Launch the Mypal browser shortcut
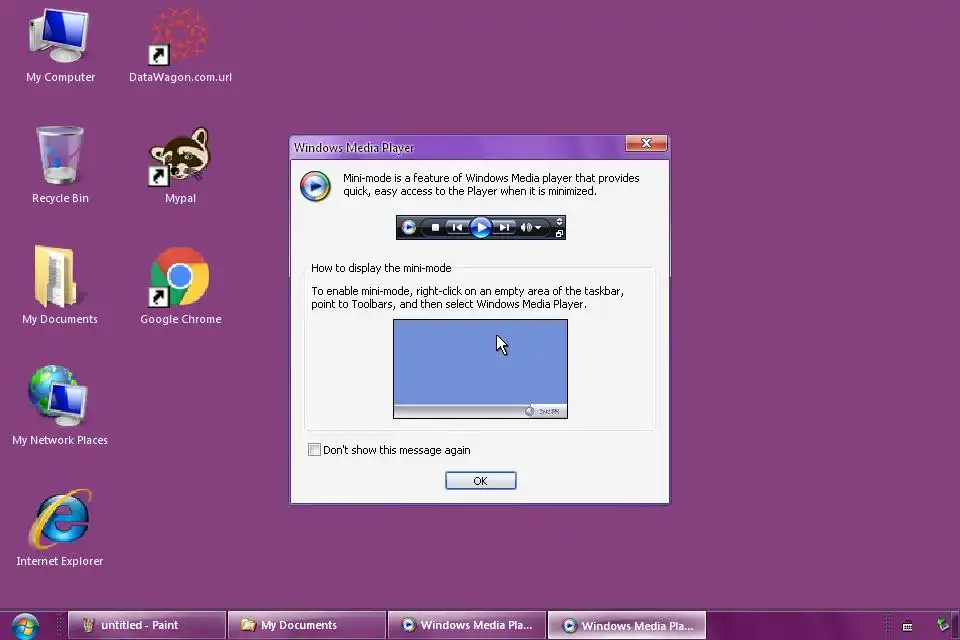 click(180, 165)
